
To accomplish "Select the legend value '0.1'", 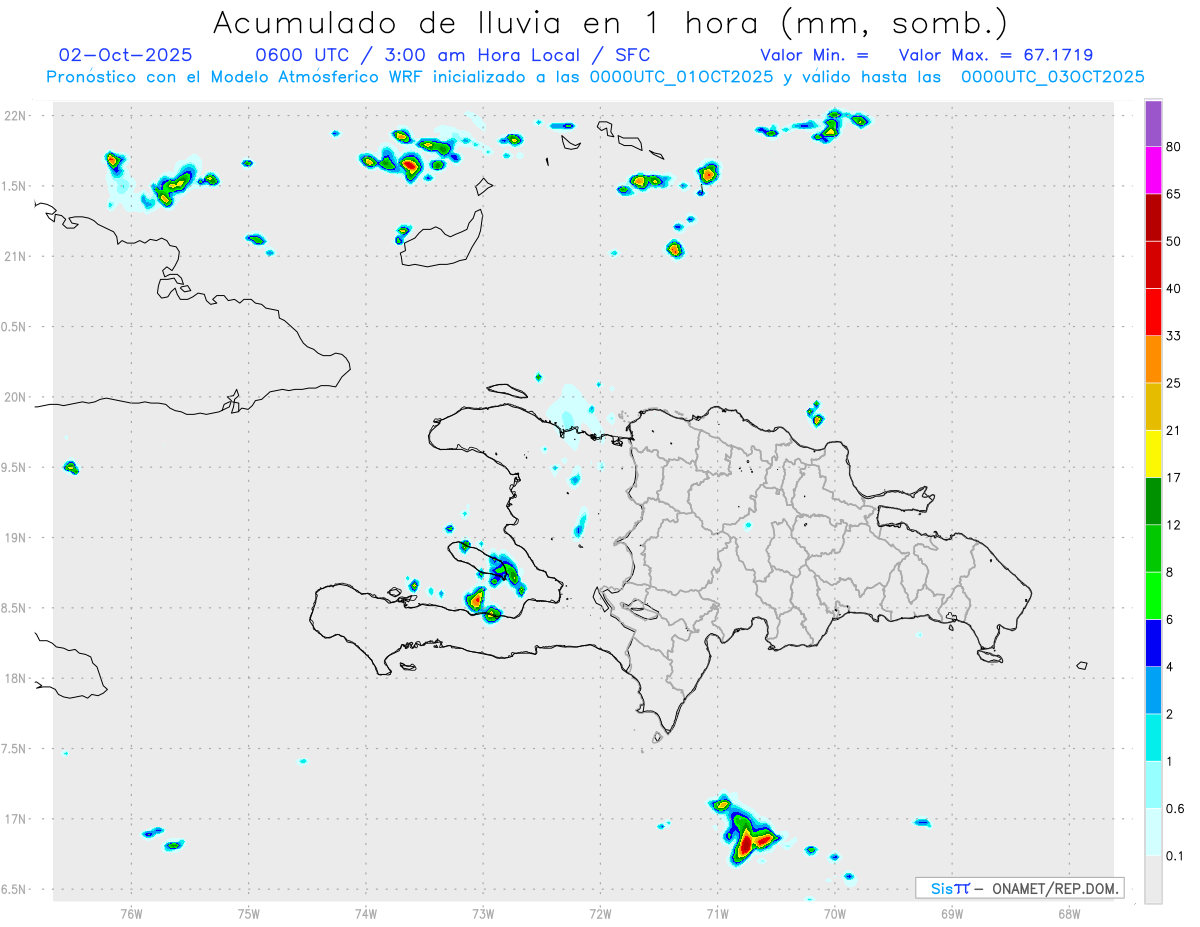I will tap(1175, 855).
